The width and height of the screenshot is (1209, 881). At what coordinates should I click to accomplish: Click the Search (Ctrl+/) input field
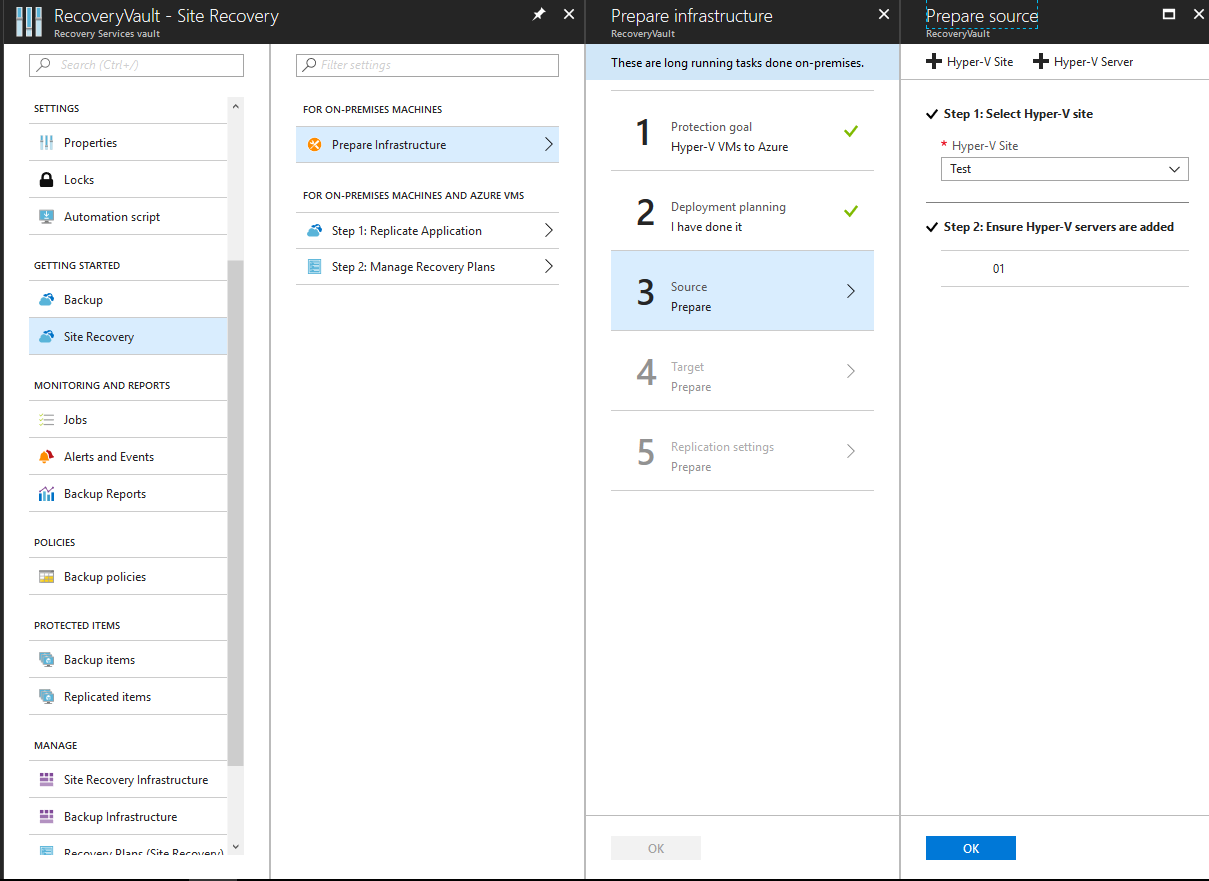[136, 65]
